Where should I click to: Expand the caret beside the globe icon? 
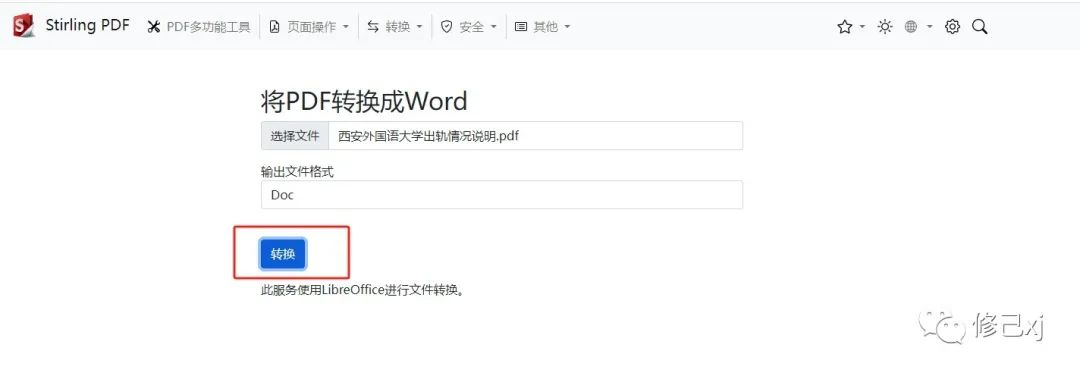(930, 28)
